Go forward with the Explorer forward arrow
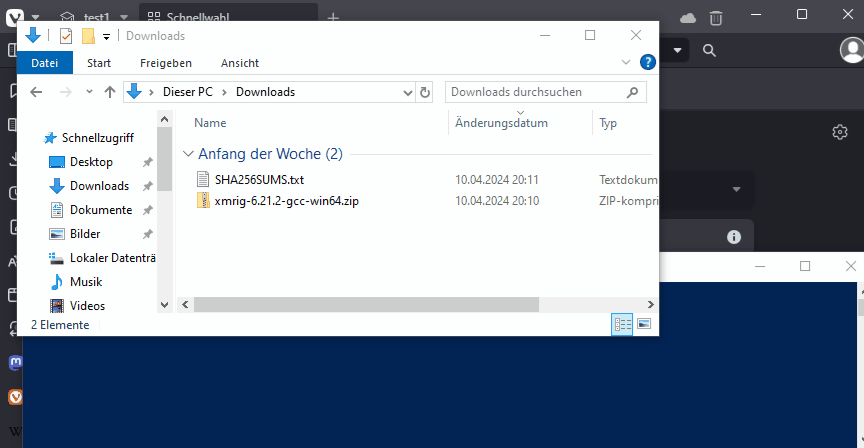The width and height of the screenshot is (864, 448). point(66,92)
